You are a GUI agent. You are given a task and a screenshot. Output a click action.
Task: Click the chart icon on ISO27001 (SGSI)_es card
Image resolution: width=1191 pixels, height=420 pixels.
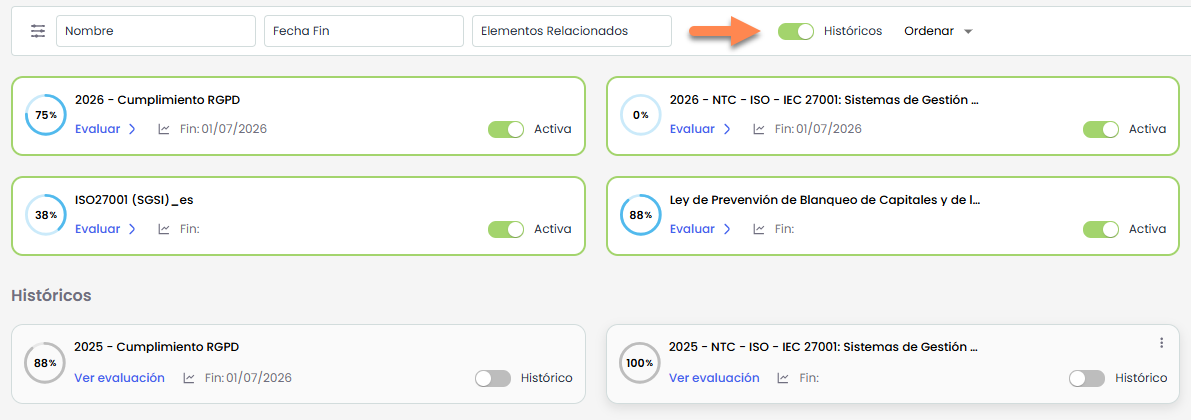[164, 229]
